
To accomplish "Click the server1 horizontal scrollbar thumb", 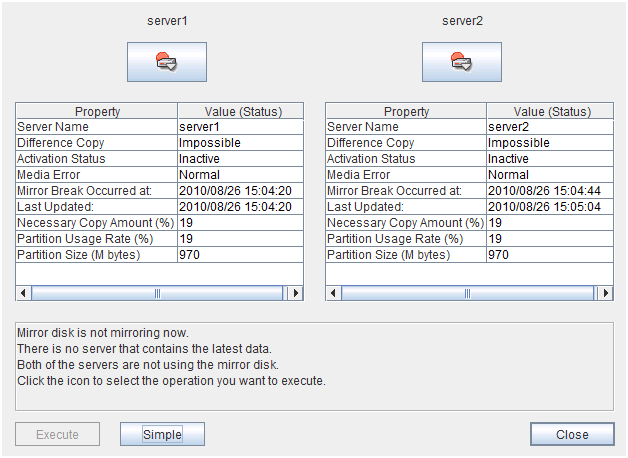I will pos(158,293).
